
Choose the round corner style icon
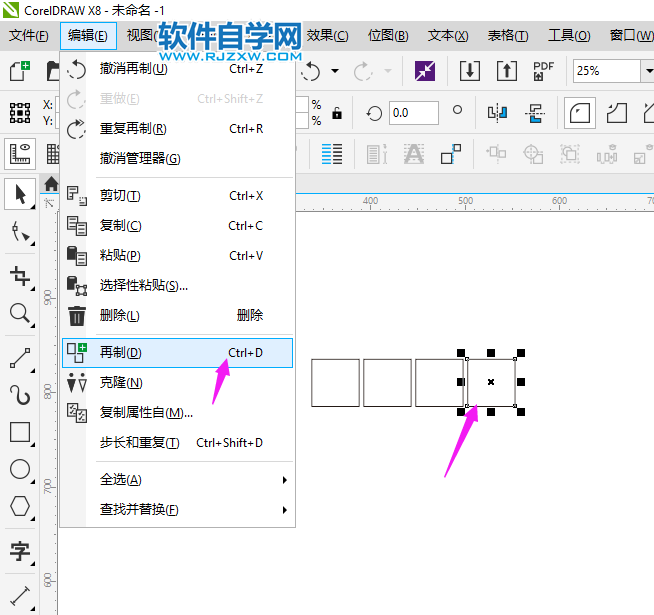pyautogui.click(x=580, y=113)
